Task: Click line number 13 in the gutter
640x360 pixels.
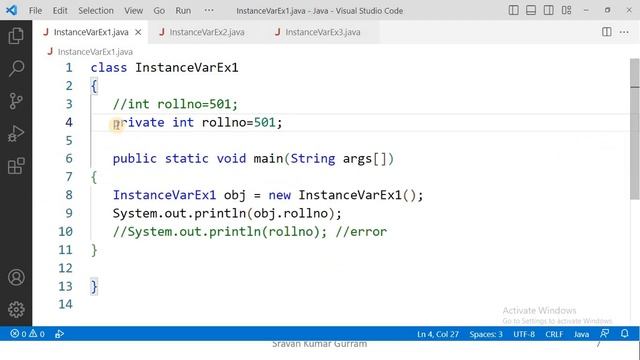Action: point(65,286)
